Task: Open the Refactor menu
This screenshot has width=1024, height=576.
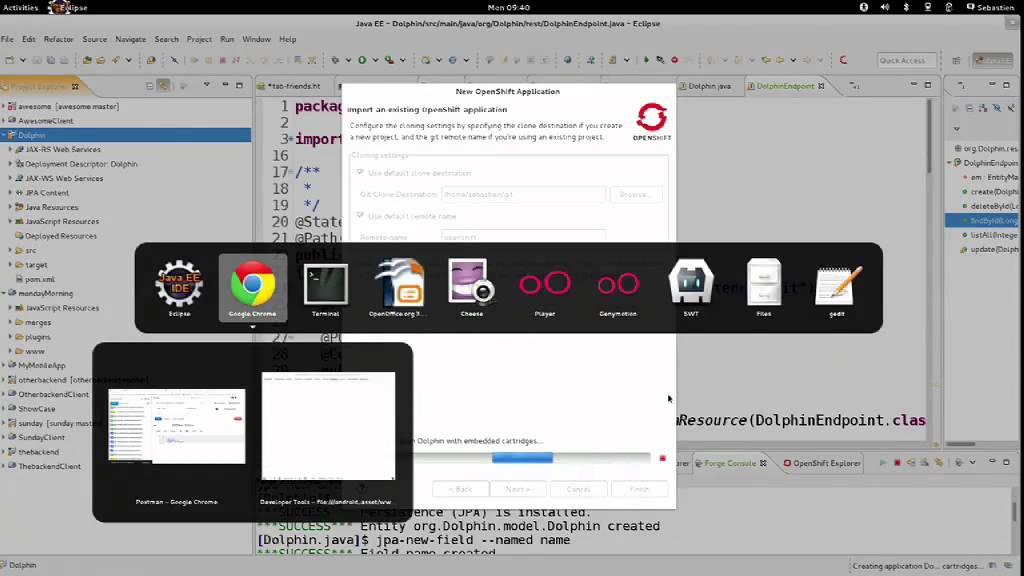Action: 58,39
